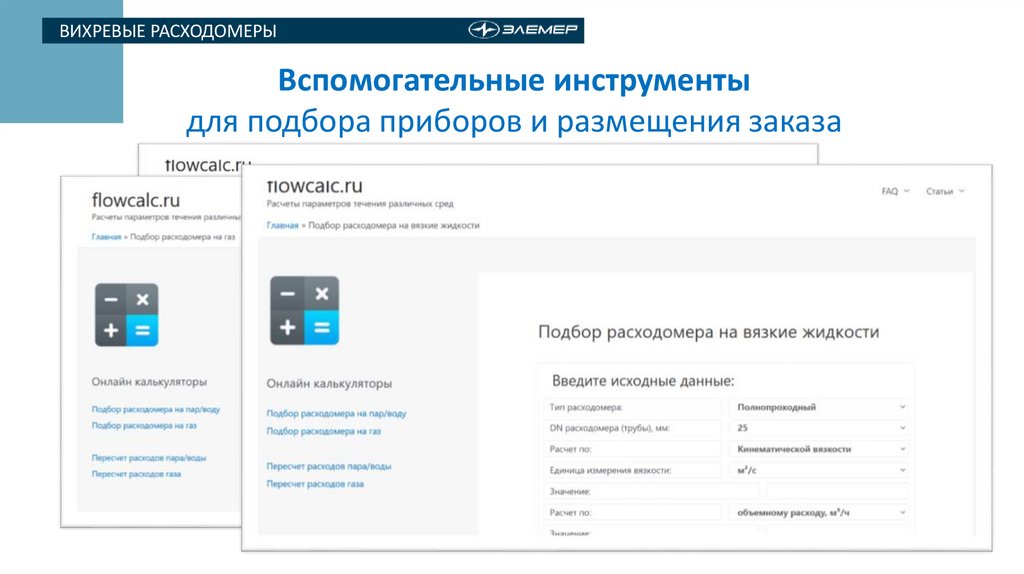This screenshot has width=1024, height=574.
Task: Click the subtitle для подбора приборов и размещения заказа
Action: coord(514,121)
